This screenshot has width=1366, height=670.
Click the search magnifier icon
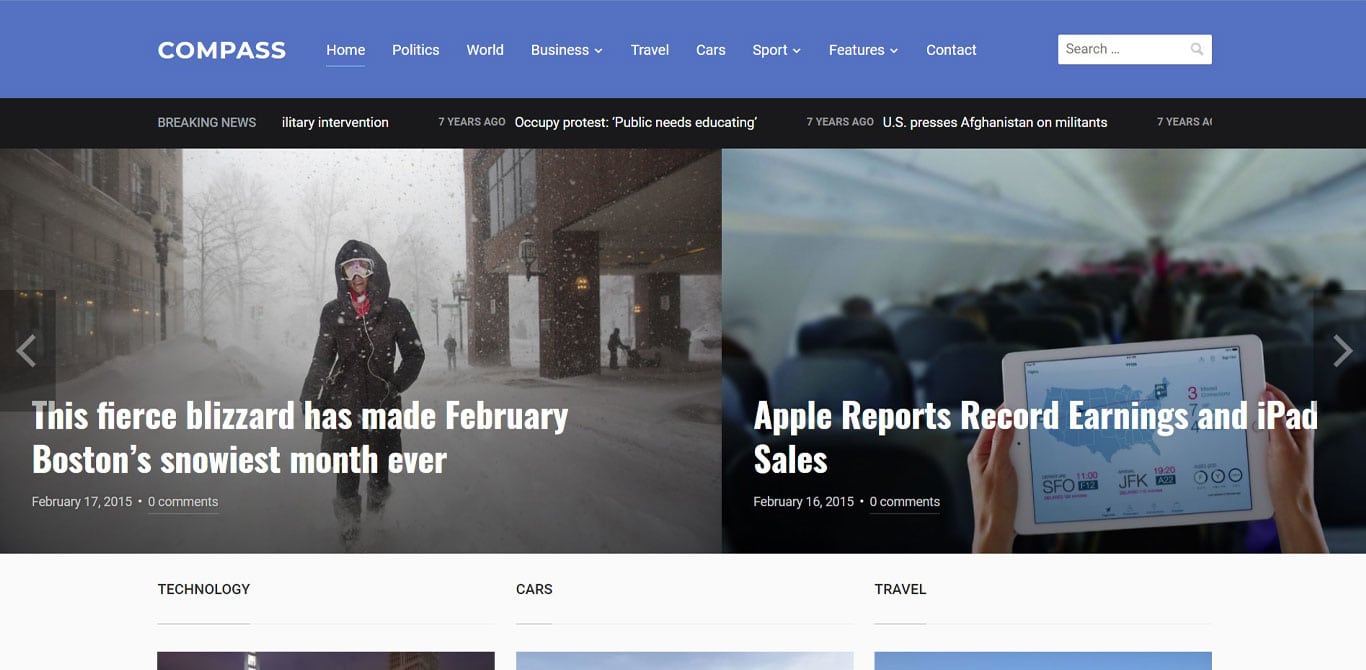(1196, 49)
